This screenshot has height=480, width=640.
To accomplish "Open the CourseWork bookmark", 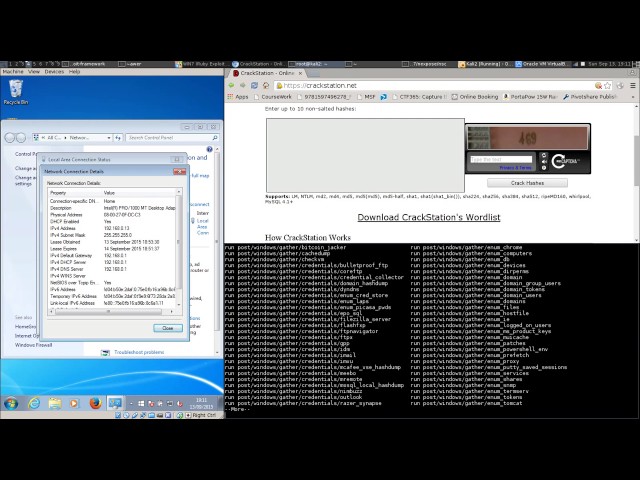I will pos(273,97).
